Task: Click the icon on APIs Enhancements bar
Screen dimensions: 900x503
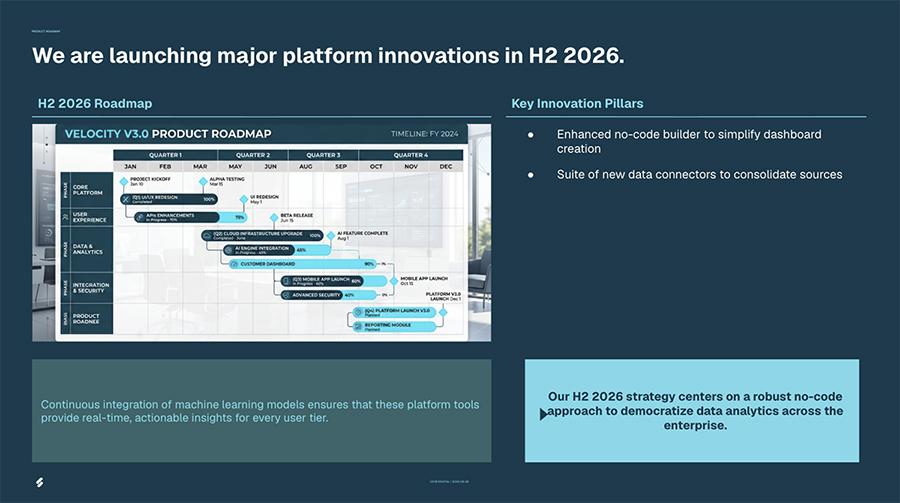Action: (x=140, y=217)
